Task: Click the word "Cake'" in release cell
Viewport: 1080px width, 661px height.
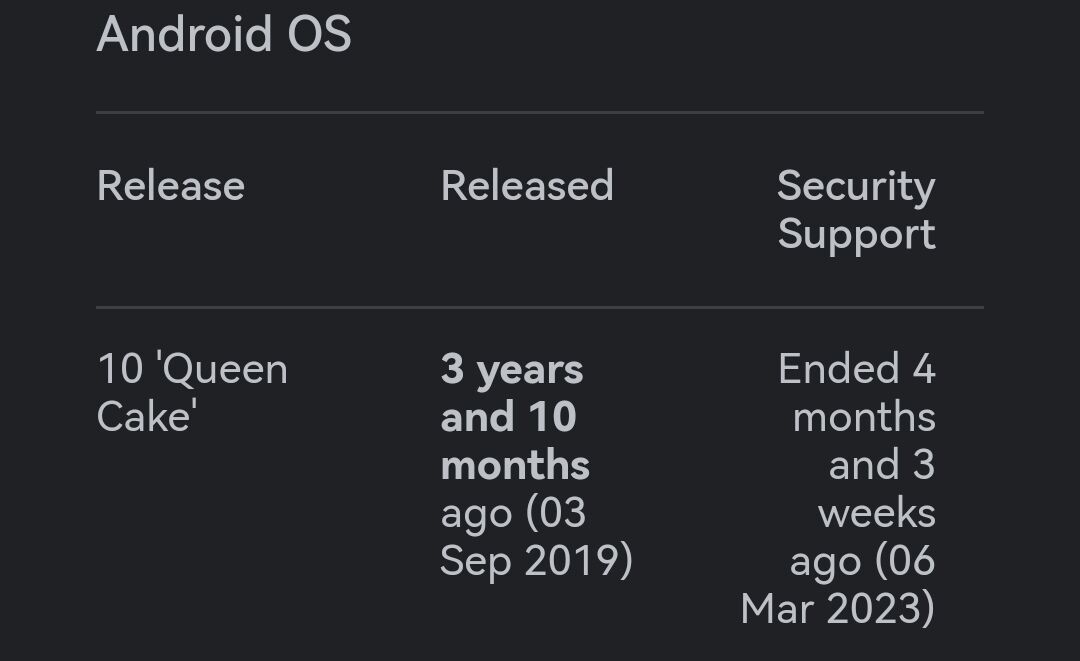Action: (147, 417)
